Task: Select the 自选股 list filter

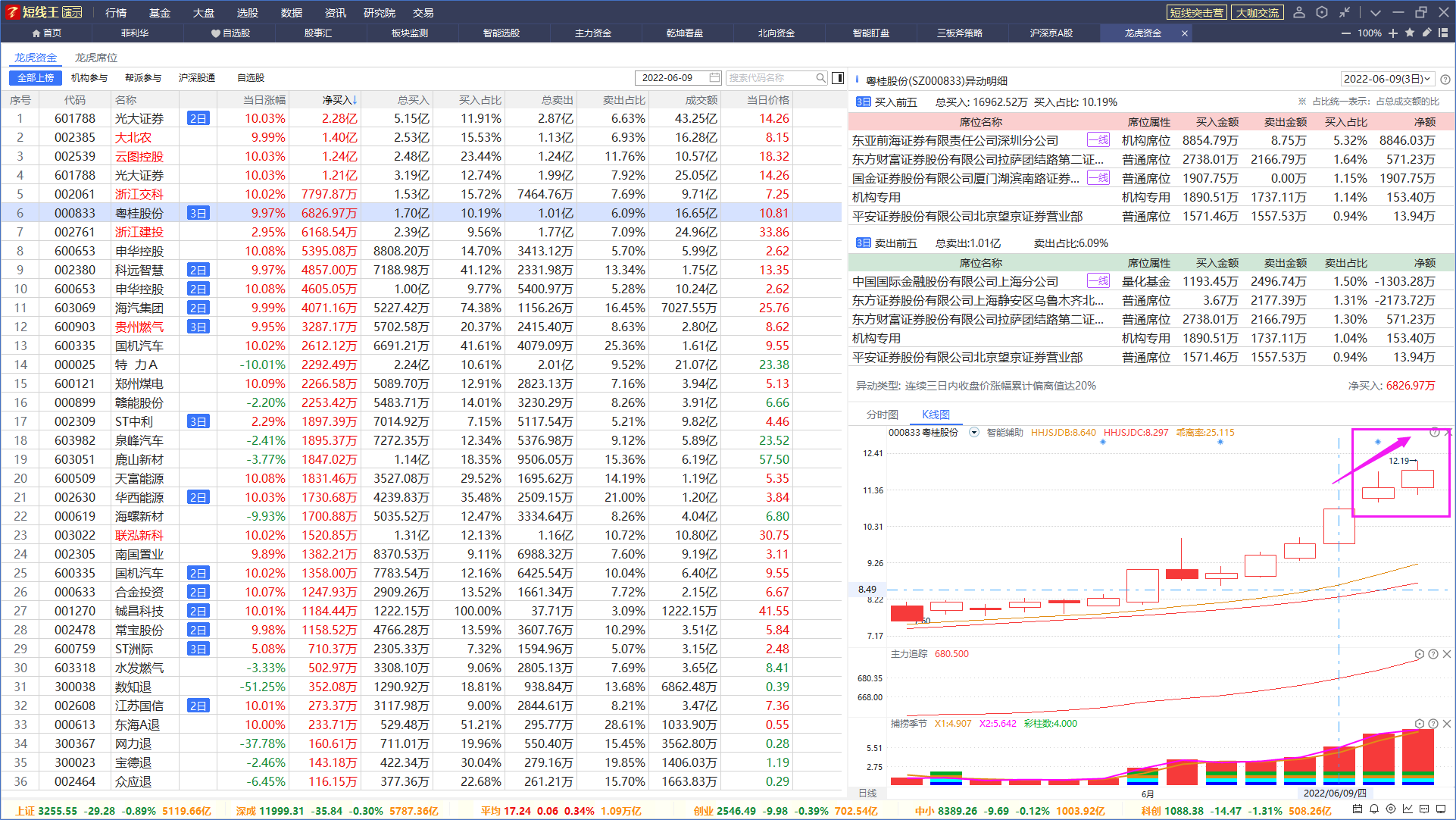Action: click(251, 78)
